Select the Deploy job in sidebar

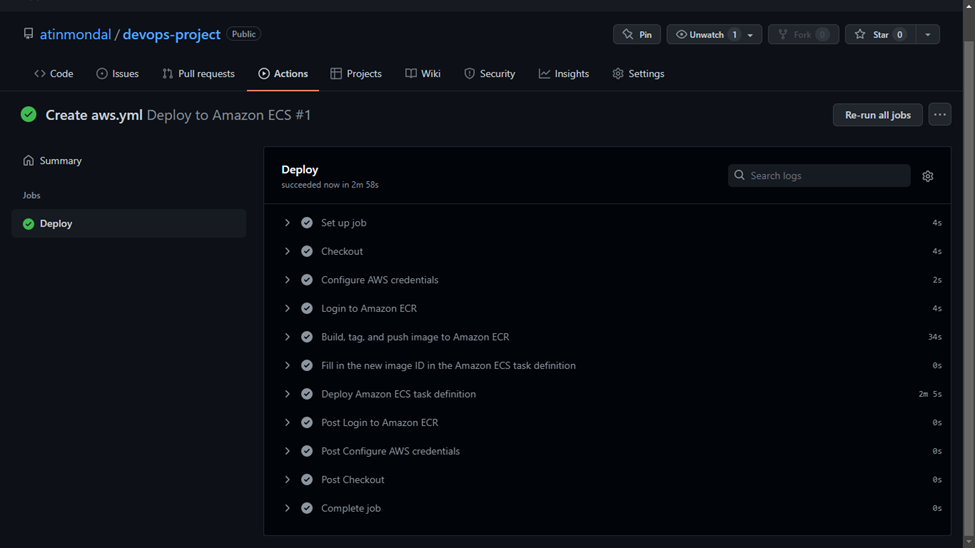pos(129,223)
